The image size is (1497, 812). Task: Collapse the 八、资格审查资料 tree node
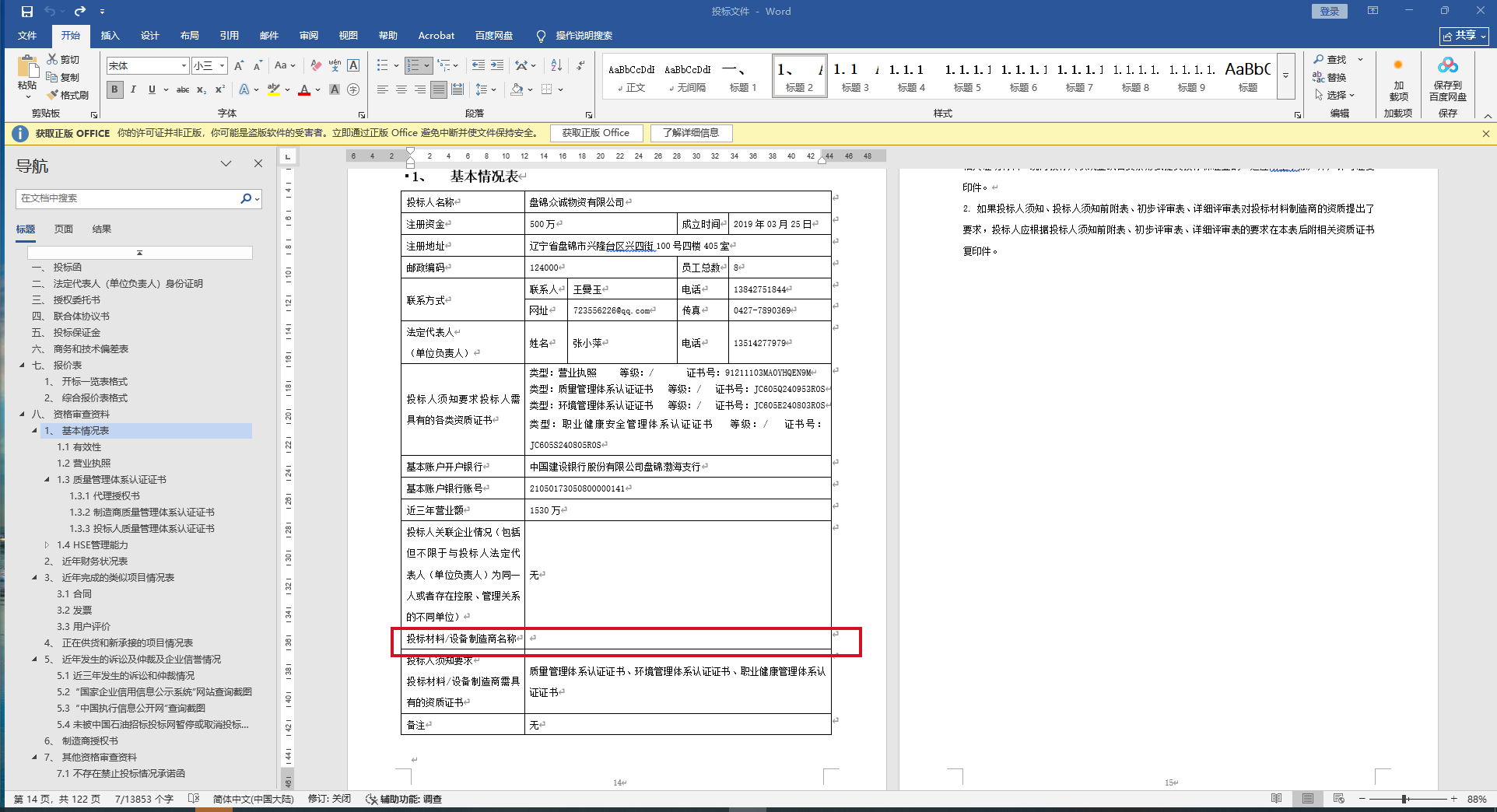[x=22, y=415]
